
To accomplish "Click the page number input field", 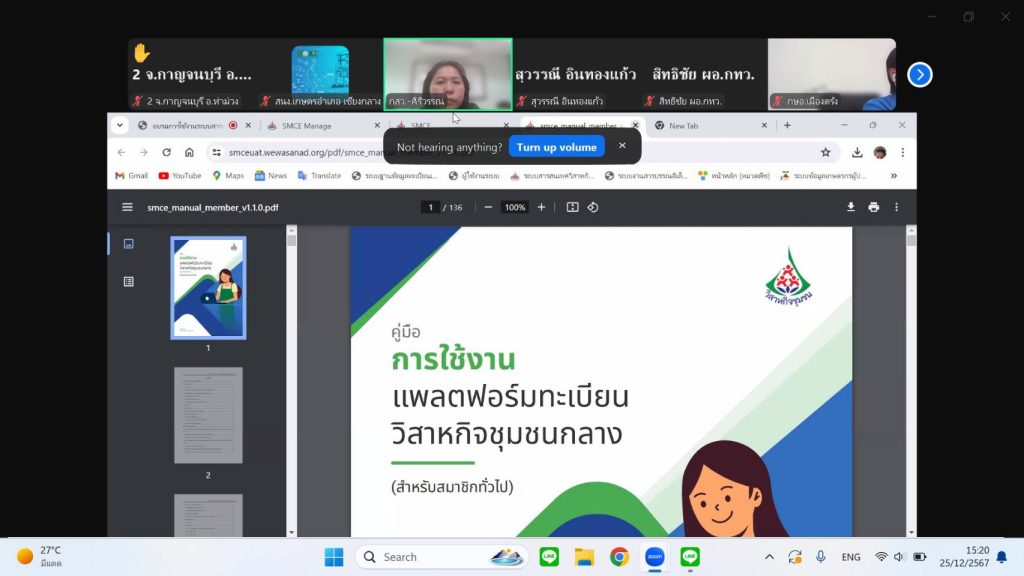I will 430,207.
